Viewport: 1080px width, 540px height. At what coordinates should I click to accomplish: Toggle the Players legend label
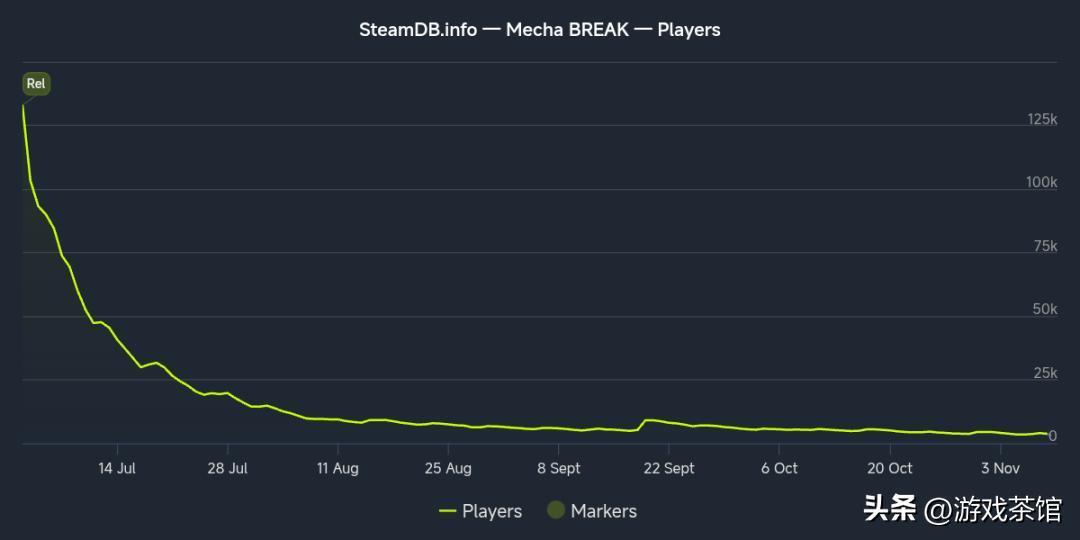(491, 511)
